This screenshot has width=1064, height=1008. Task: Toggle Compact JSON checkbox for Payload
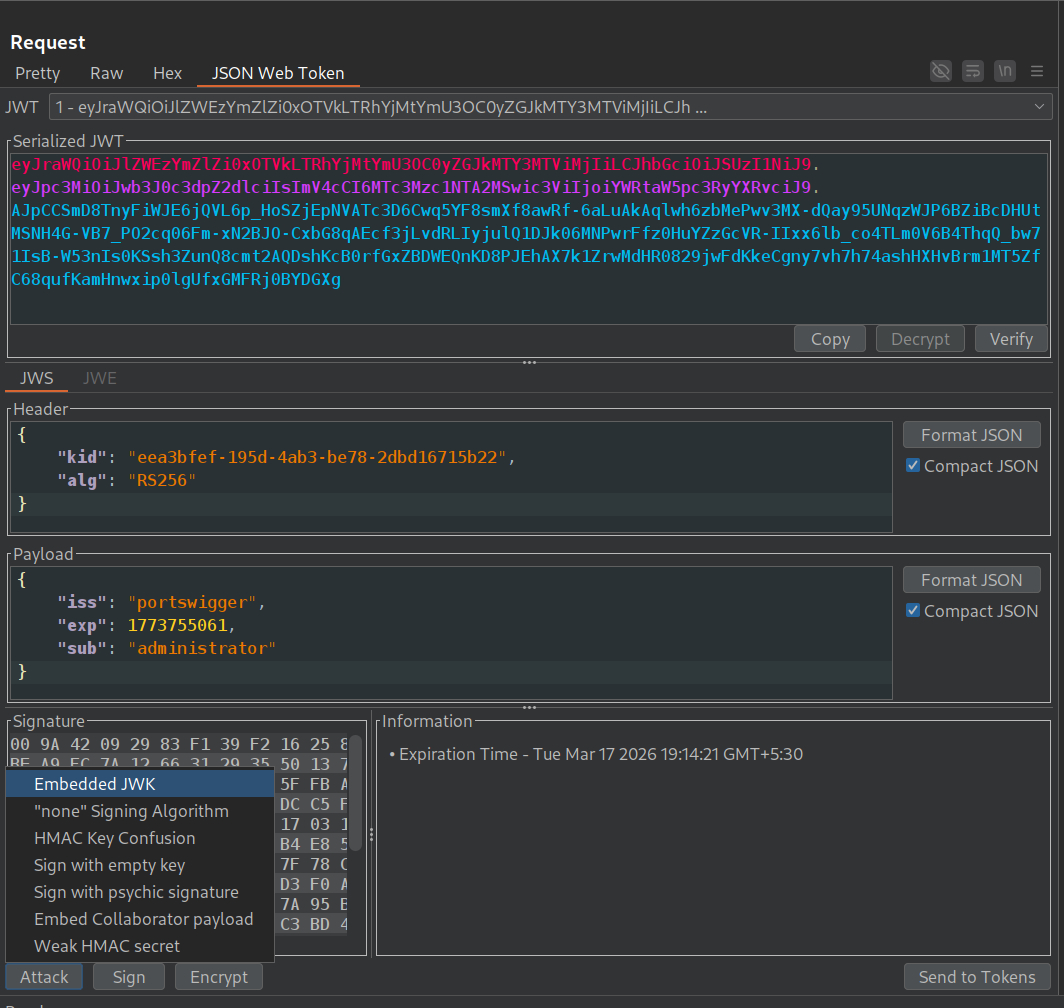coord(912,611)
